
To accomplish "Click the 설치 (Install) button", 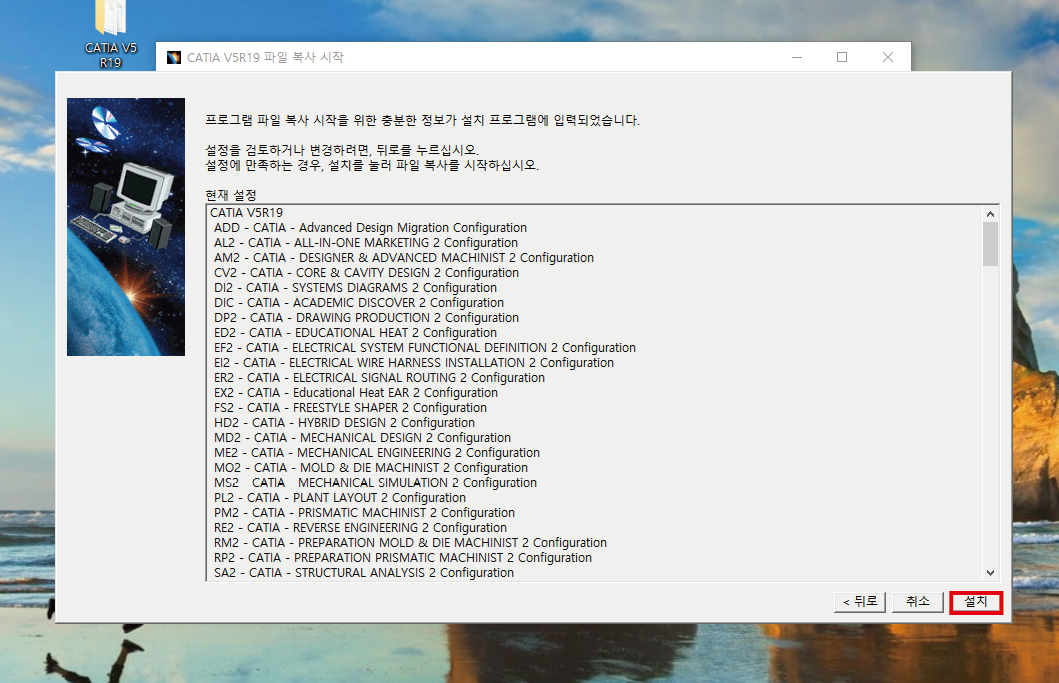I will pyautogui.click(x=975, y=602).
